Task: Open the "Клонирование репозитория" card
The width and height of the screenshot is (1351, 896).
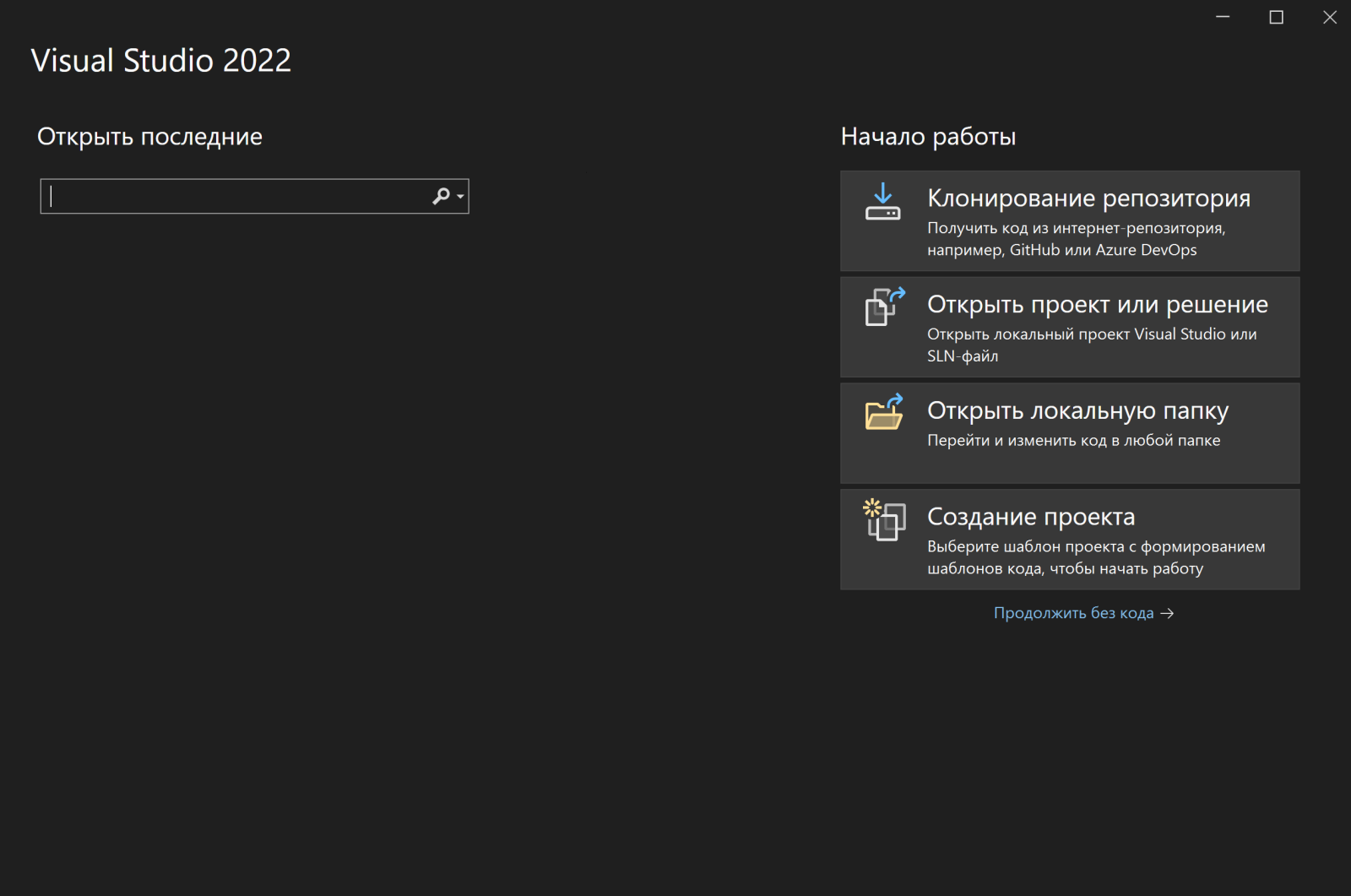Action: point(1070,221)
